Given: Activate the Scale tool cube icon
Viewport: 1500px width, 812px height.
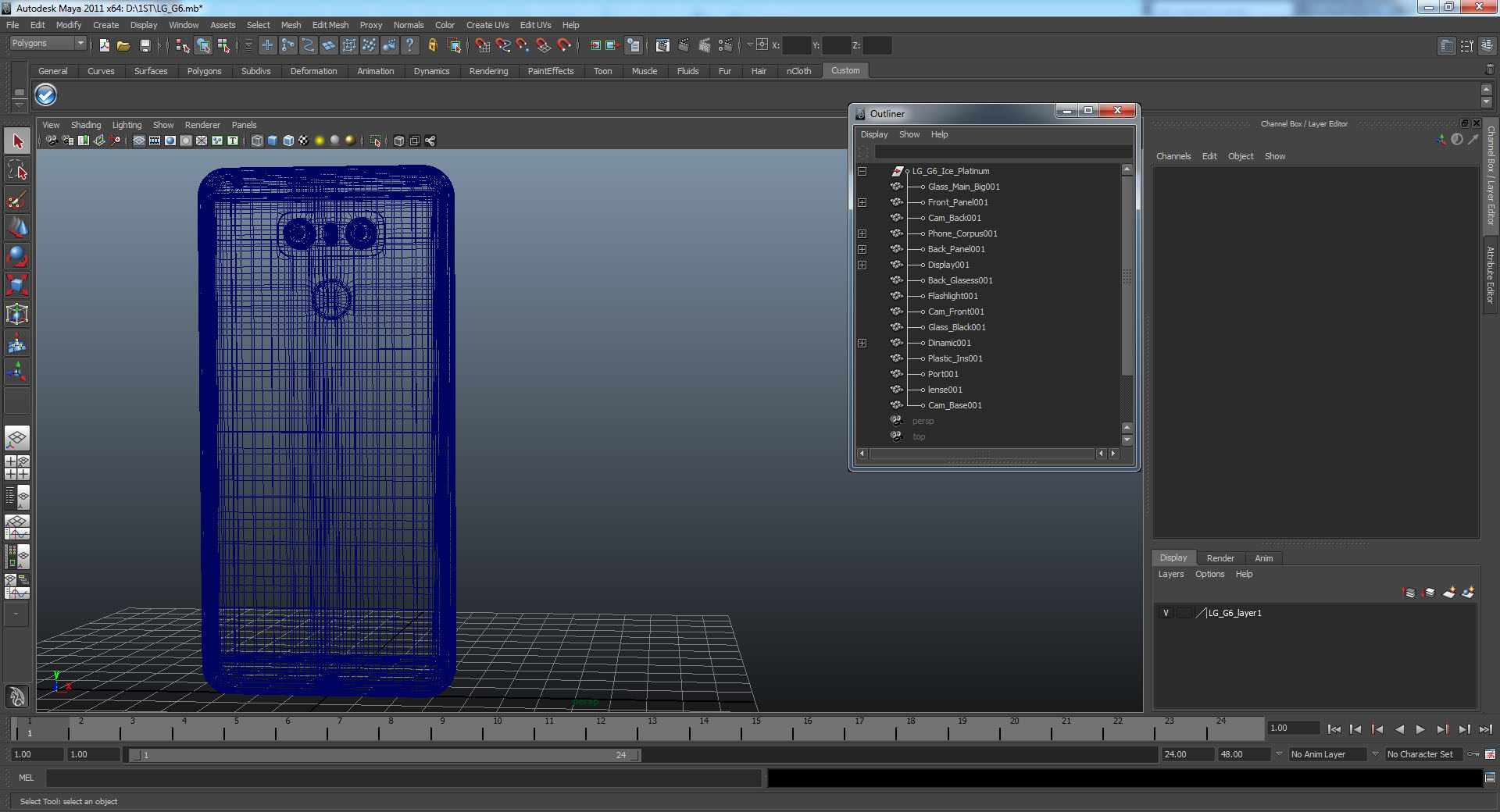Looking at the screenshot, I should coord(17,285).
